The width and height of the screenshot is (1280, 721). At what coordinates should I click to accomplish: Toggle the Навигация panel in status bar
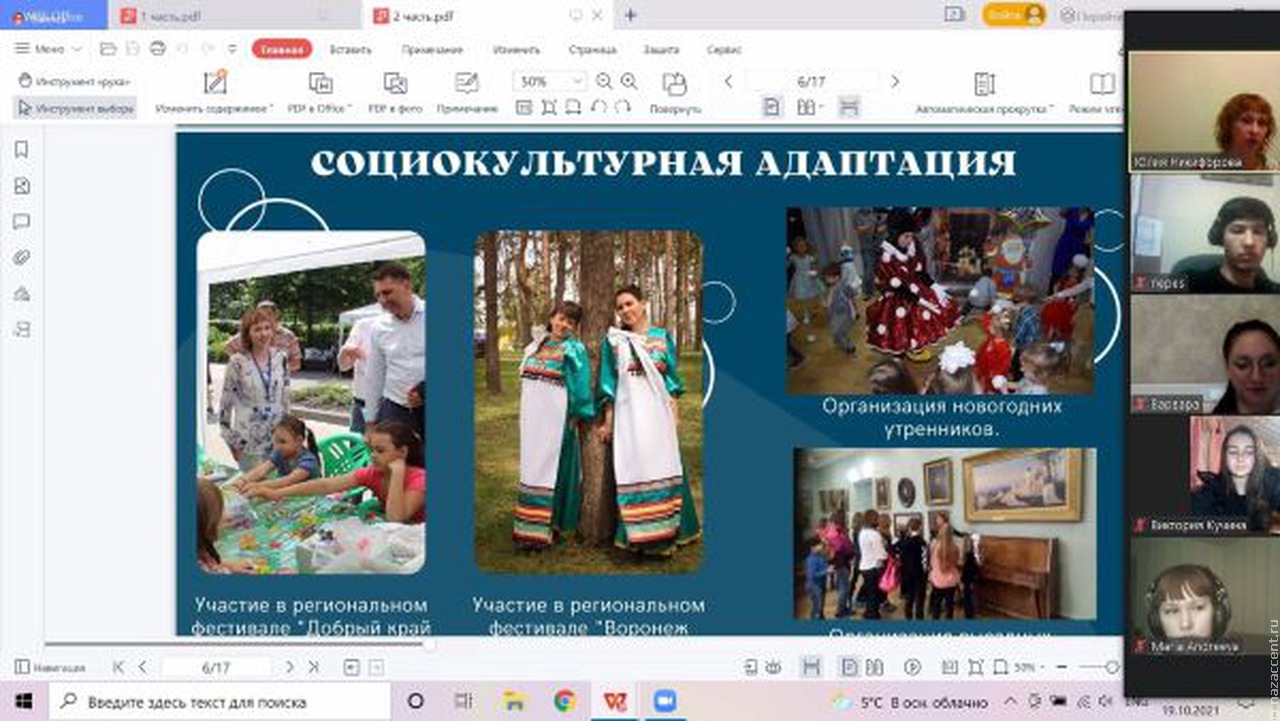[51, 667]
